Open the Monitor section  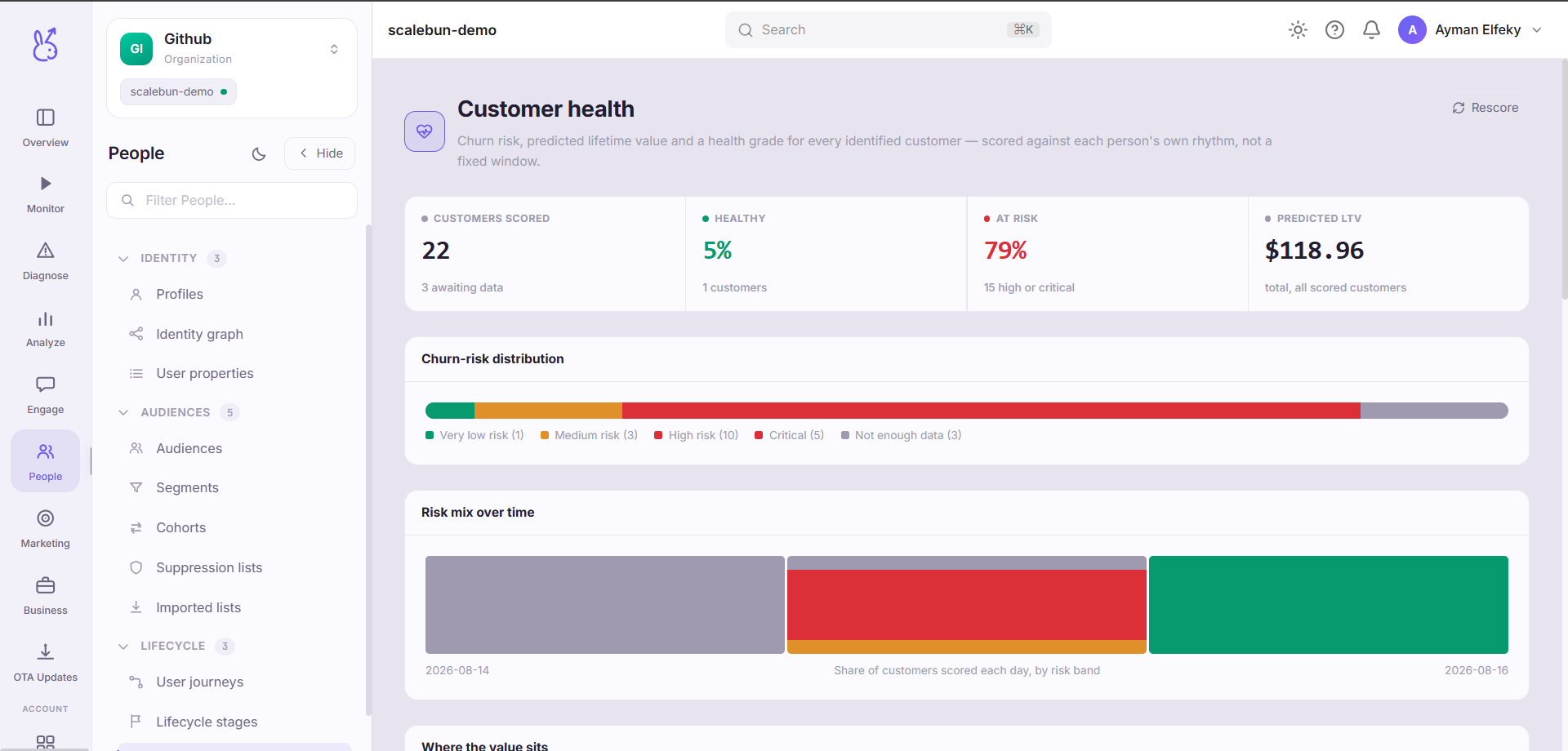click(46, 195)
